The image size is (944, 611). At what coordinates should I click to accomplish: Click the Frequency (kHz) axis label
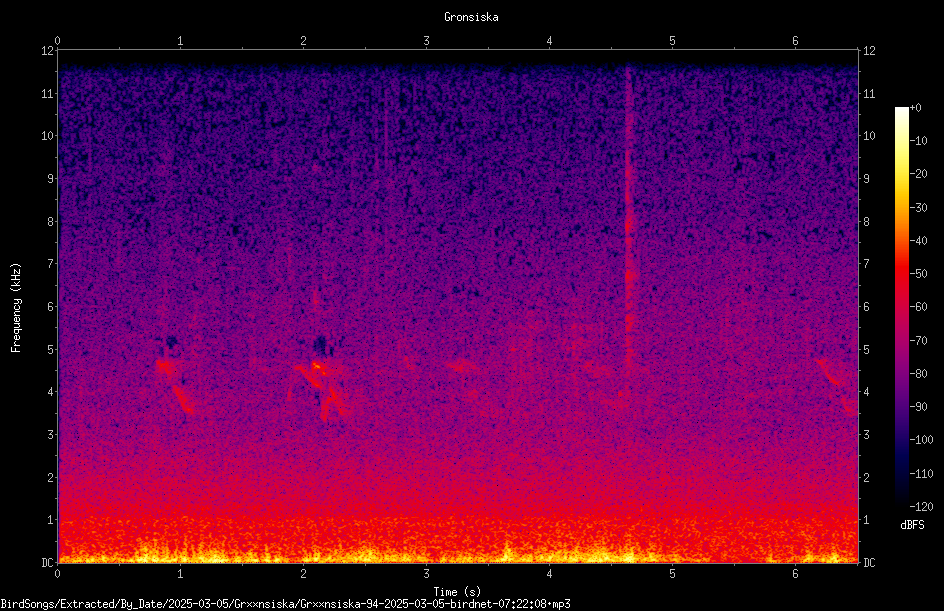(16, 308)
